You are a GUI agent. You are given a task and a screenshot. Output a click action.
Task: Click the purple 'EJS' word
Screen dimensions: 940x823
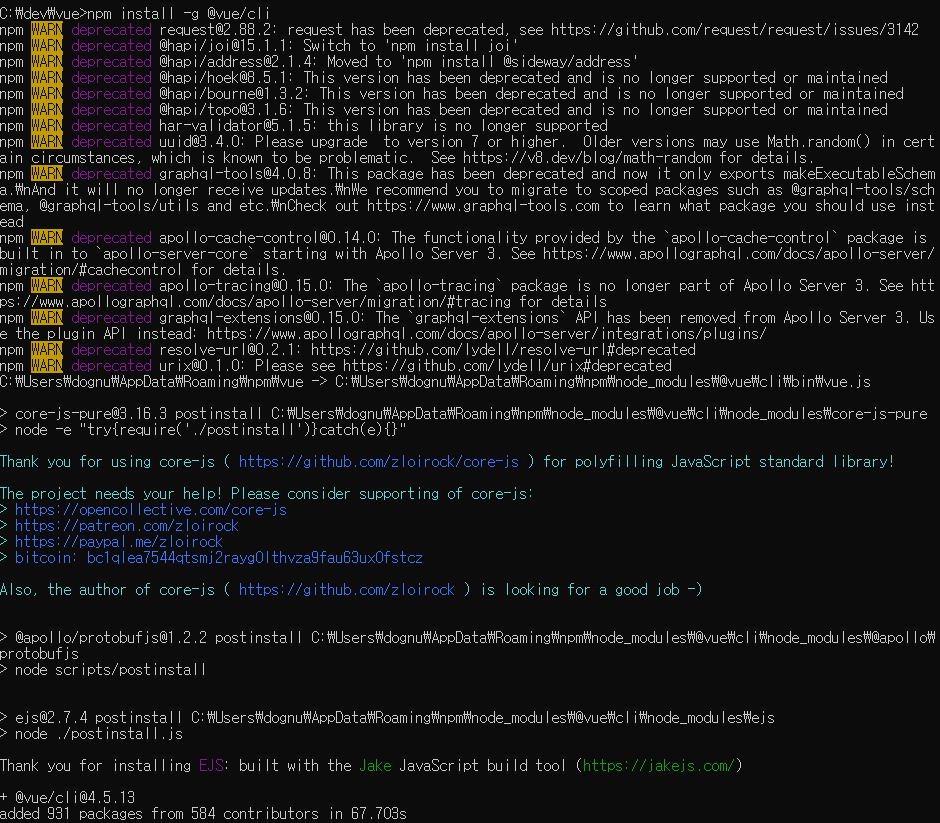click(x=211, y=765)
